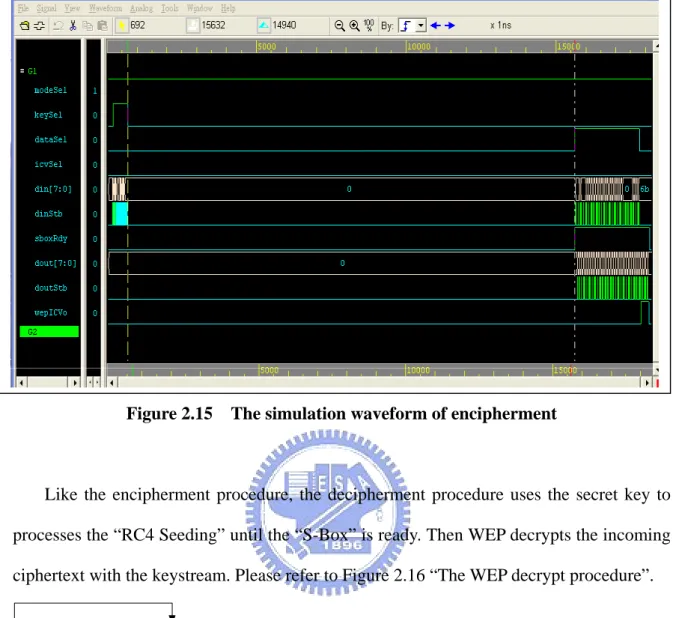This screenshot has width=673, height=618.
Task: Open the Window menu
Action: pyautogui.click(x=200, y=8)
